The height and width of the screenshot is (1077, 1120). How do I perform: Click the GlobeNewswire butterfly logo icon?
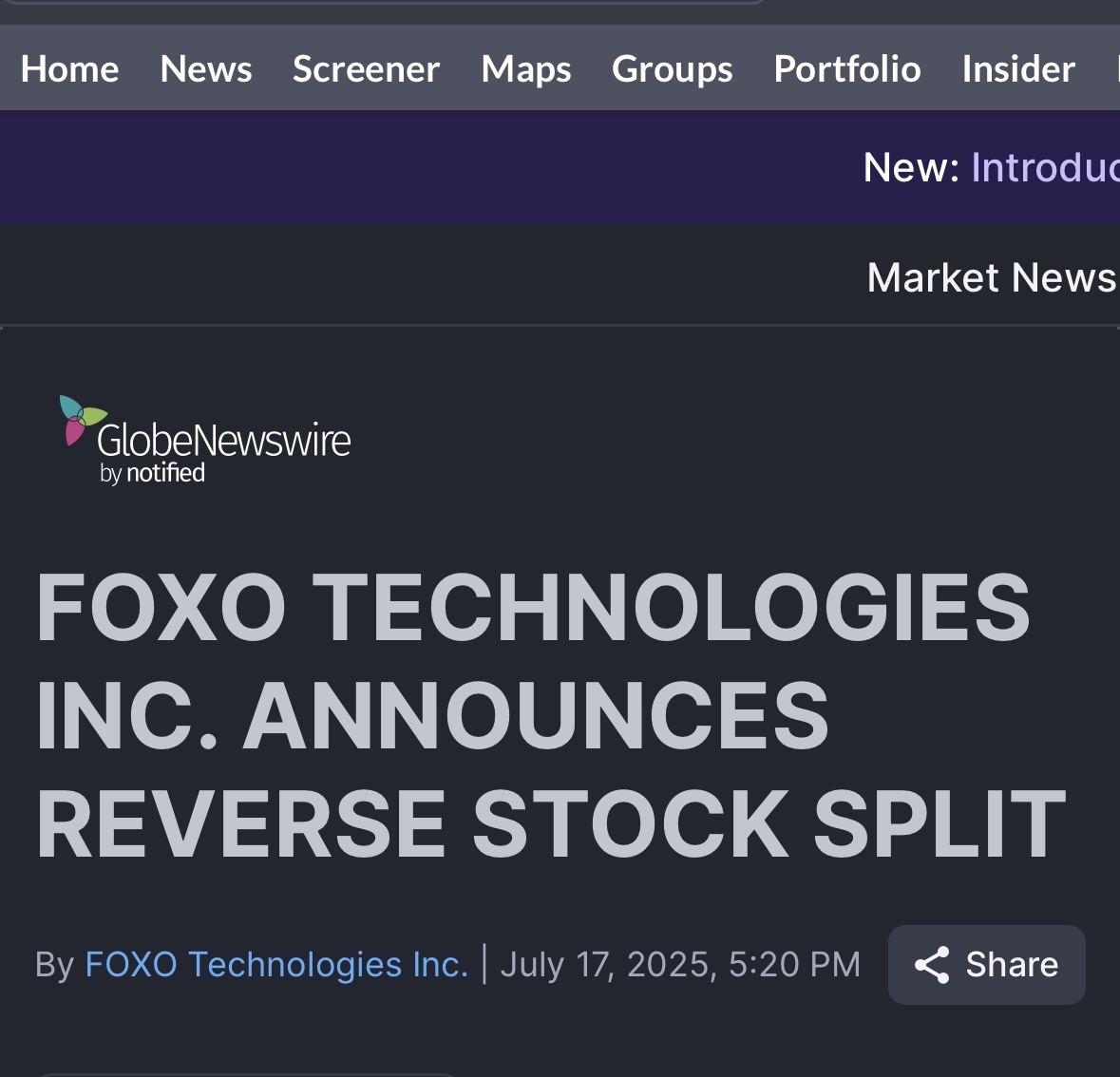click(x=83, y=419)
